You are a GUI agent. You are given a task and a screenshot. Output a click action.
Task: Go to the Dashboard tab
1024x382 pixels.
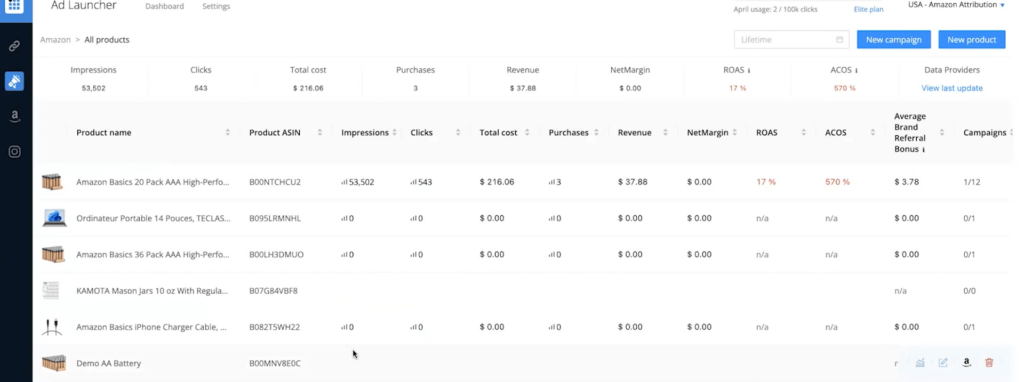(x=165, y=7)
